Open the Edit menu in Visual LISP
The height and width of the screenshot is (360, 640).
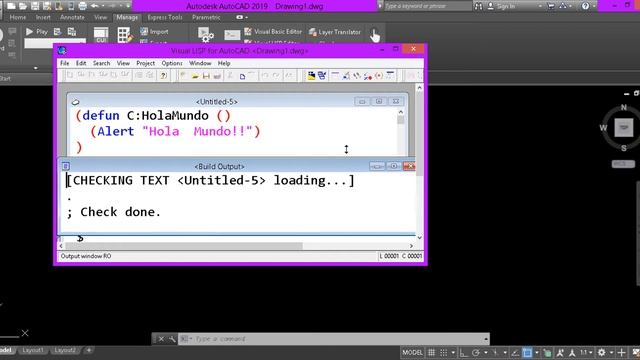pos(81,63)
